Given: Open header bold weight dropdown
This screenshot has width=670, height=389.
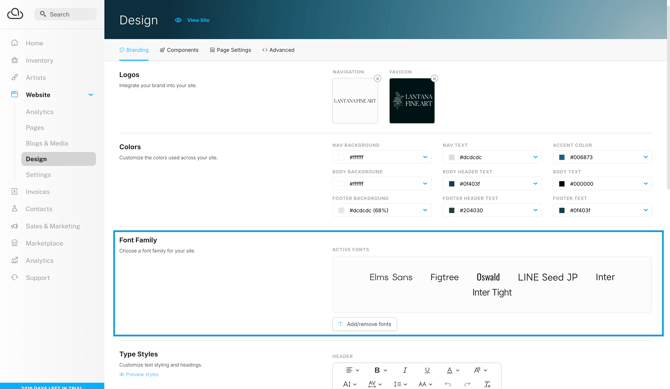Looking at the screenshot, I should [381, 370].
